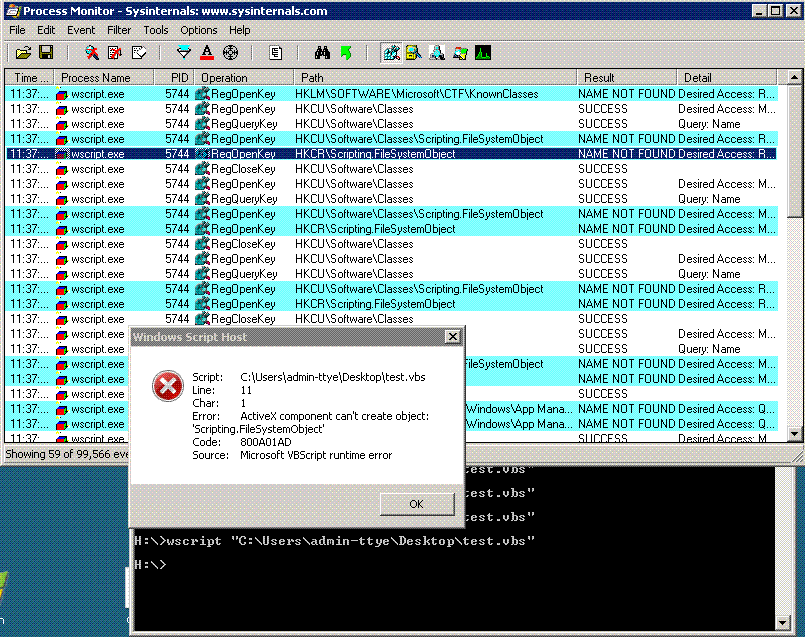This screenshot has height=637, width=805.
Task: Click the Process Monitor title bar icon
Action: [x=13, y=10]
